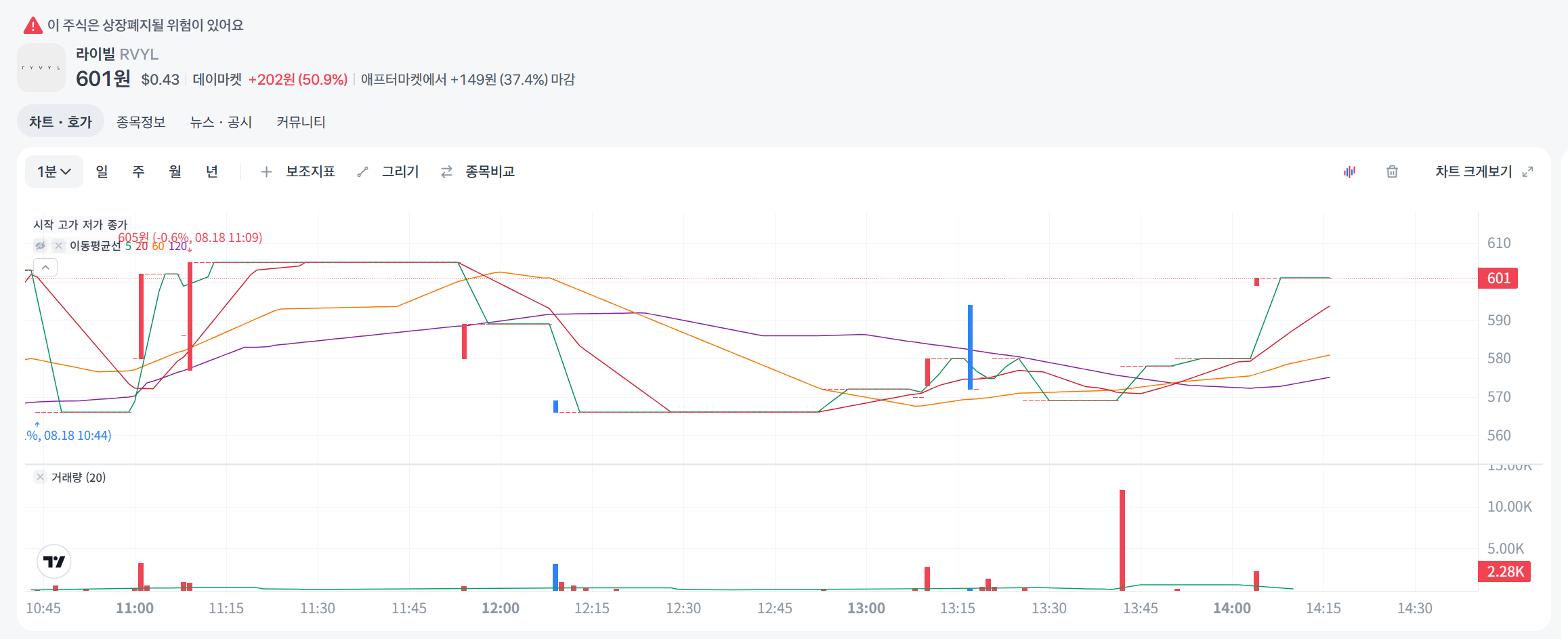Click the 라이빌 RVYL stock name
The image size is (1568, 639).
tap(117, 54)
